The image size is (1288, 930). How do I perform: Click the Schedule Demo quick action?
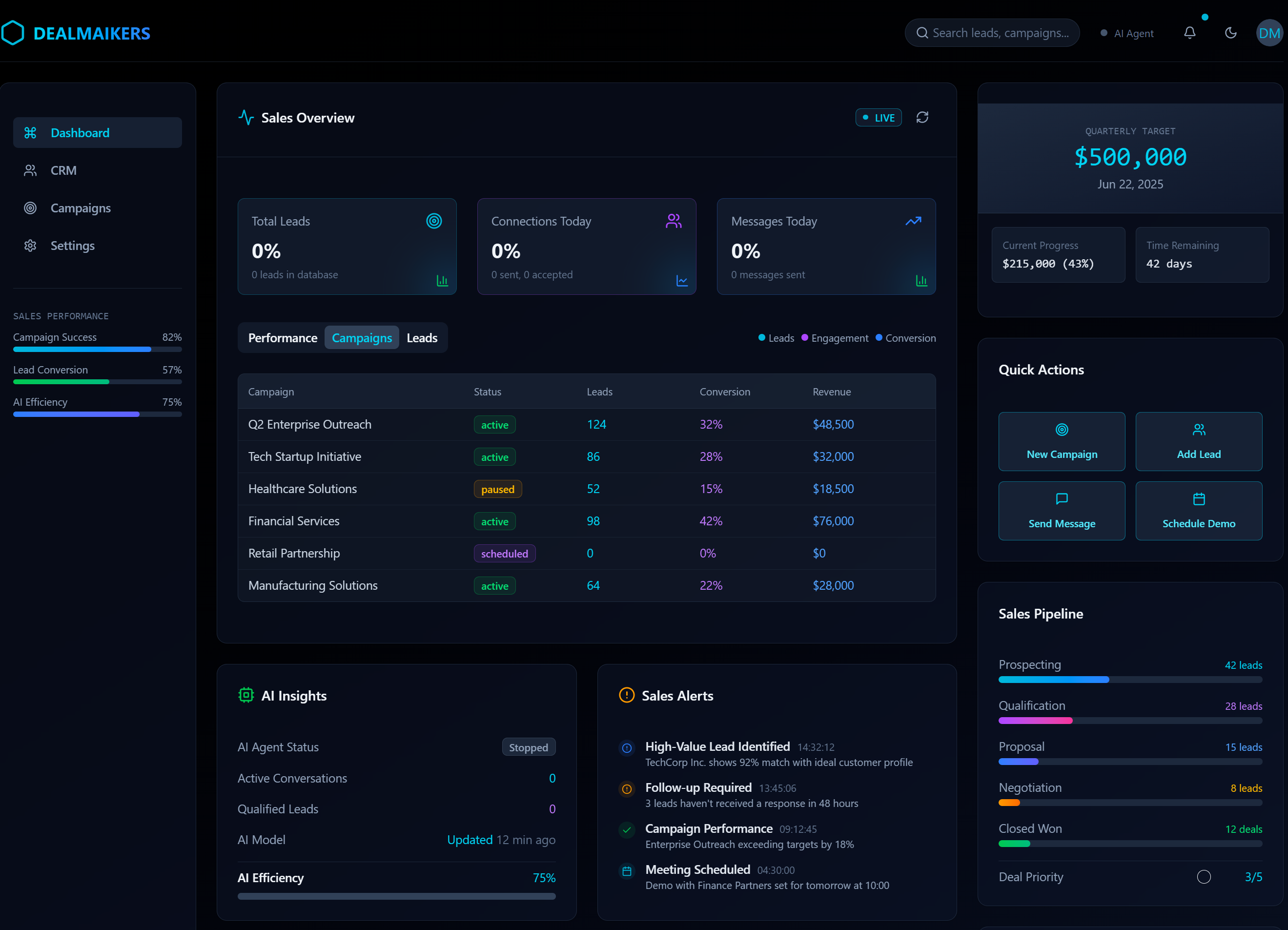click(1199, 511)
